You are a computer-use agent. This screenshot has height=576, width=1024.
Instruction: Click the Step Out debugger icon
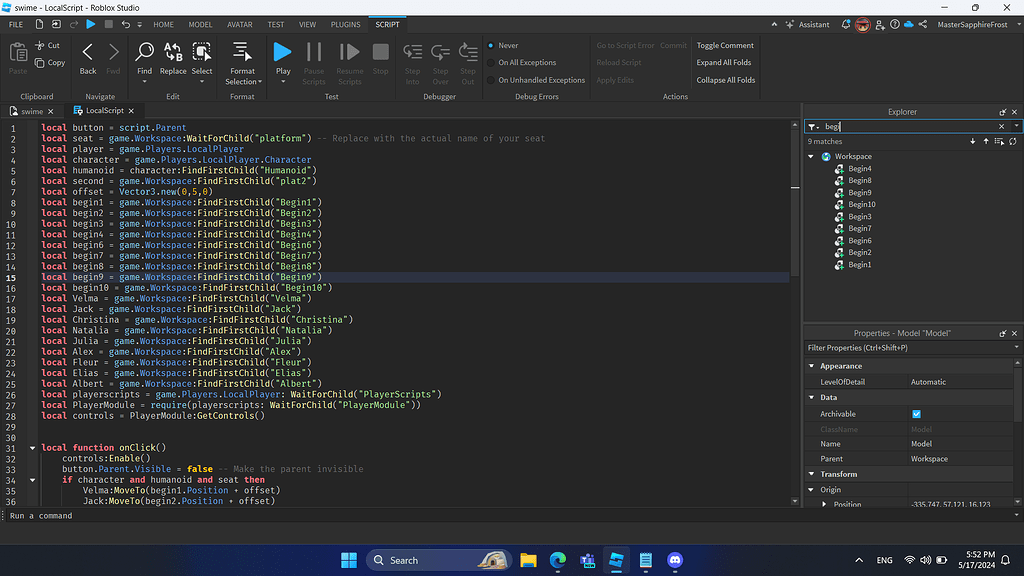pos(468,52)
